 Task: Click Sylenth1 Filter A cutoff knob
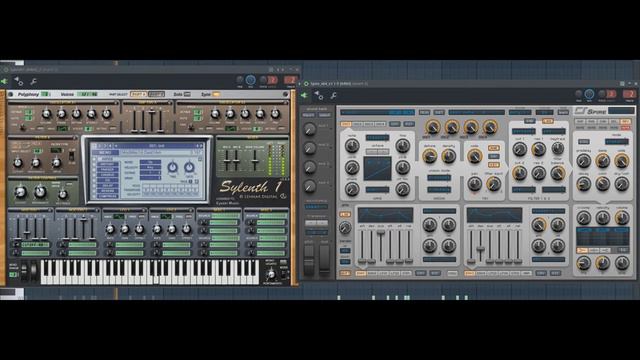18,163
